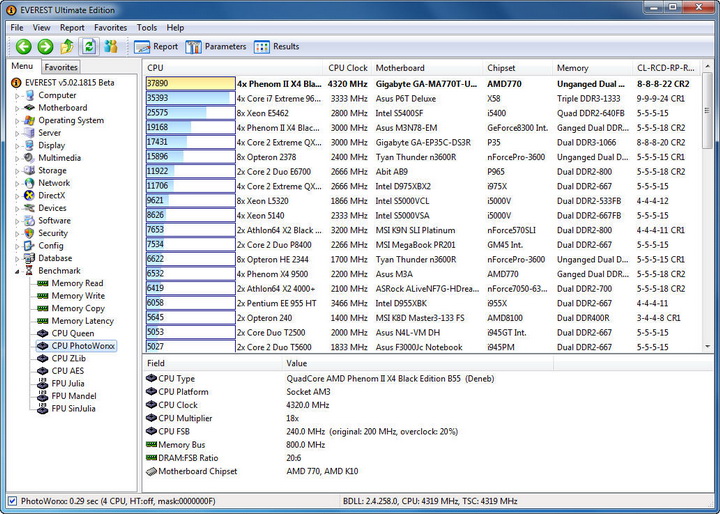This screenshot has width=720, height=514.
Task: Open the View menu
Action: (x=41, y=28)
